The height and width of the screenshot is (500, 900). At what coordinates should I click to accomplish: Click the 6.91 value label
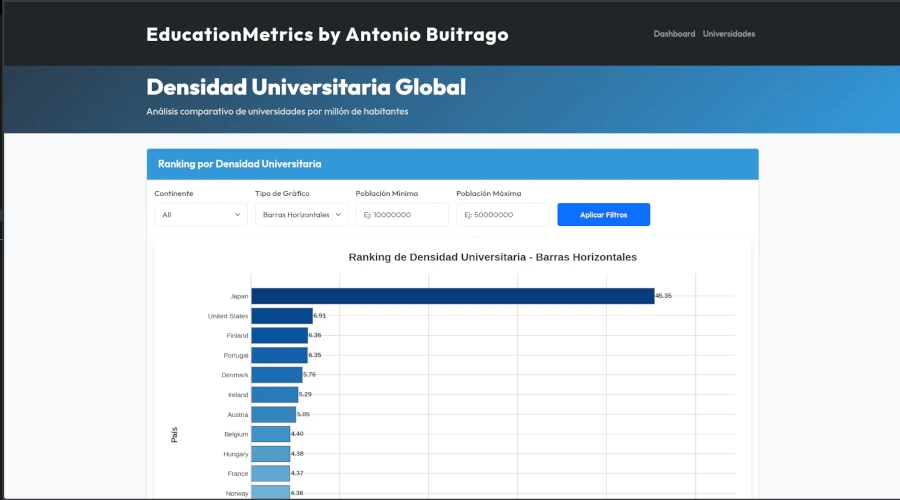coord(320,316)
